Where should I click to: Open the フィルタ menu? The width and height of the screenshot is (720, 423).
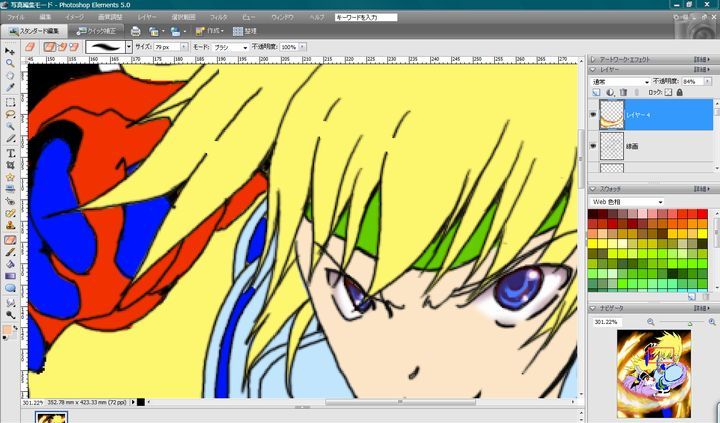[x=219, y=17]
